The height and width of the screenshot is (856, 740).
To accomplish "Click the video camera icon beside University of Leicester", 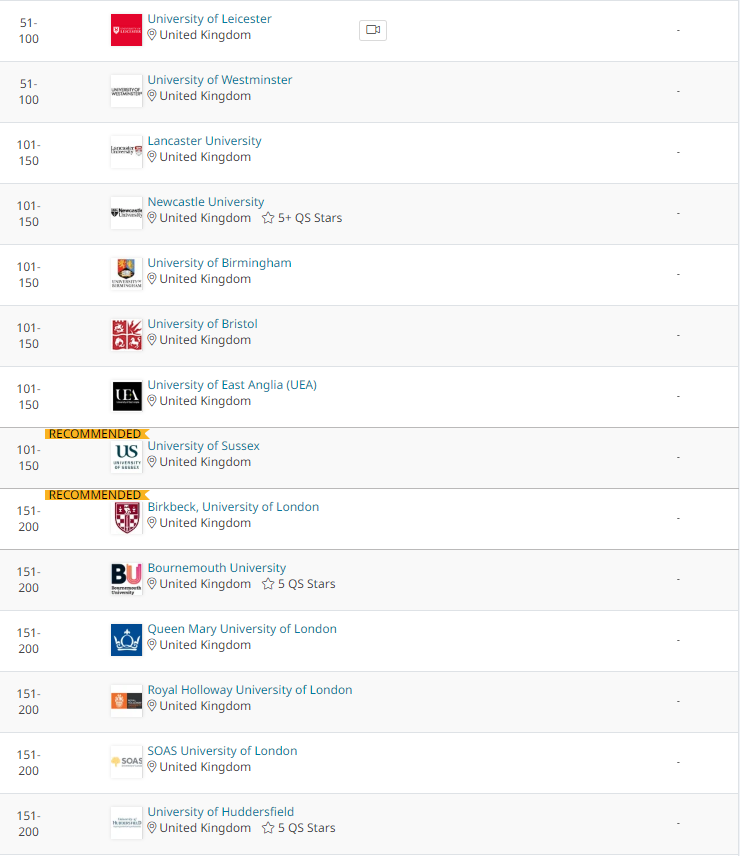I will click(x=372, y=30).
